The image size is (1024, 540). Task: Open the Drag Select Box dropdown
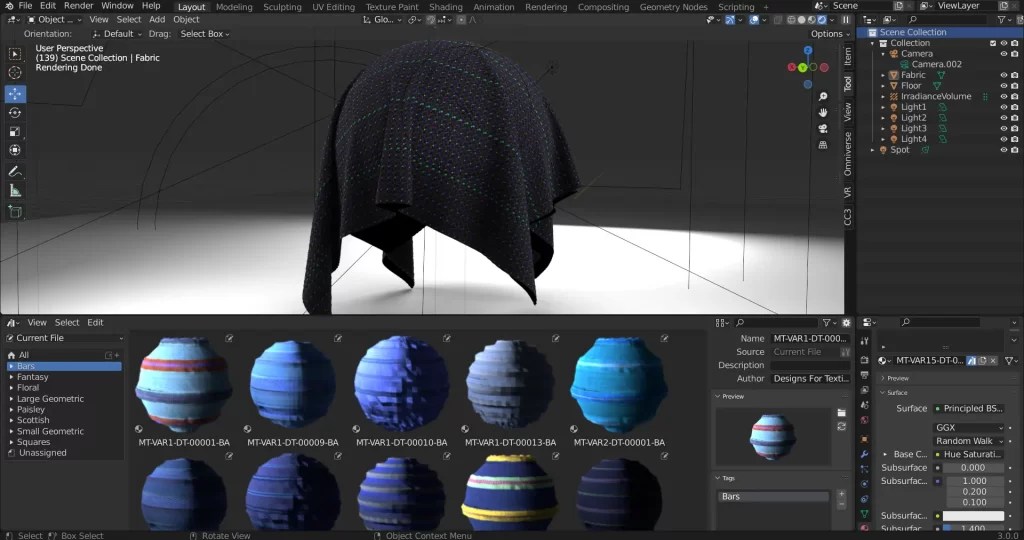[x=204, y=34]
